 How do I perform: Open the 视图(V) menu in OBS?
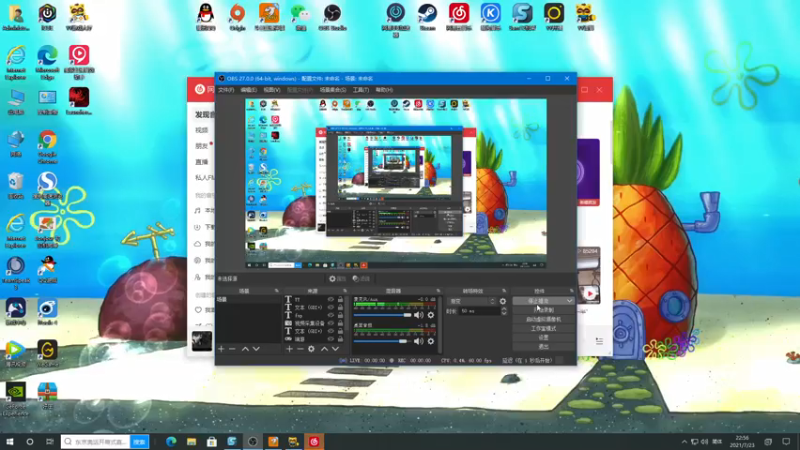coord(272,90)
